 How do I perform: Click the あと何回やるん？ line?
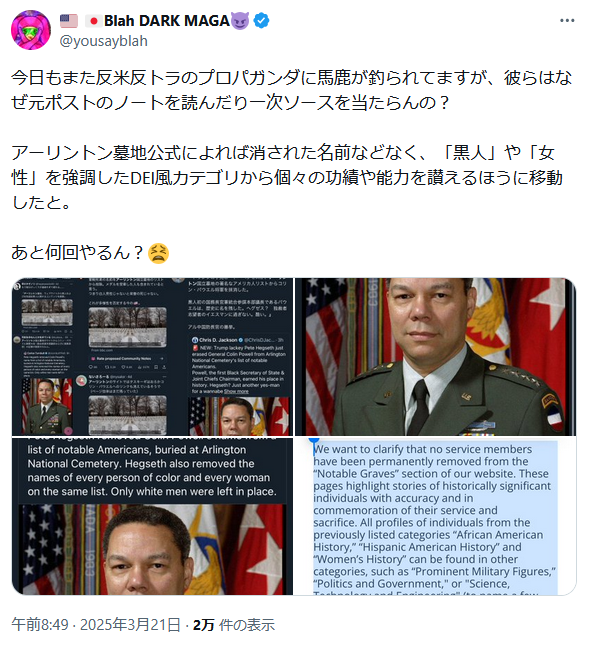point(77,253)
